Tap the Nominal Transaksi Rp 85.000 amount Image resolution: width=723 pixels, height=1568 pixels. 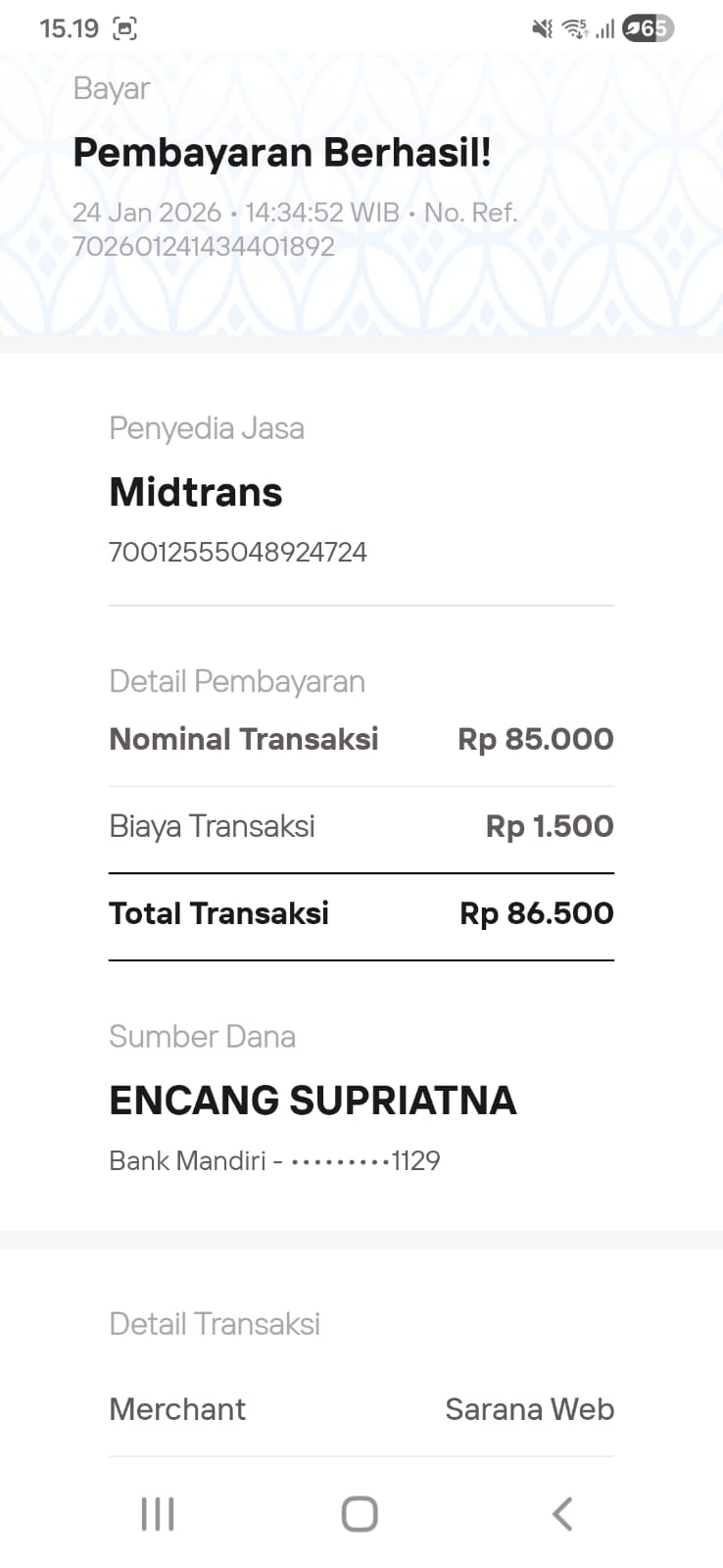(x=535, y=739)
